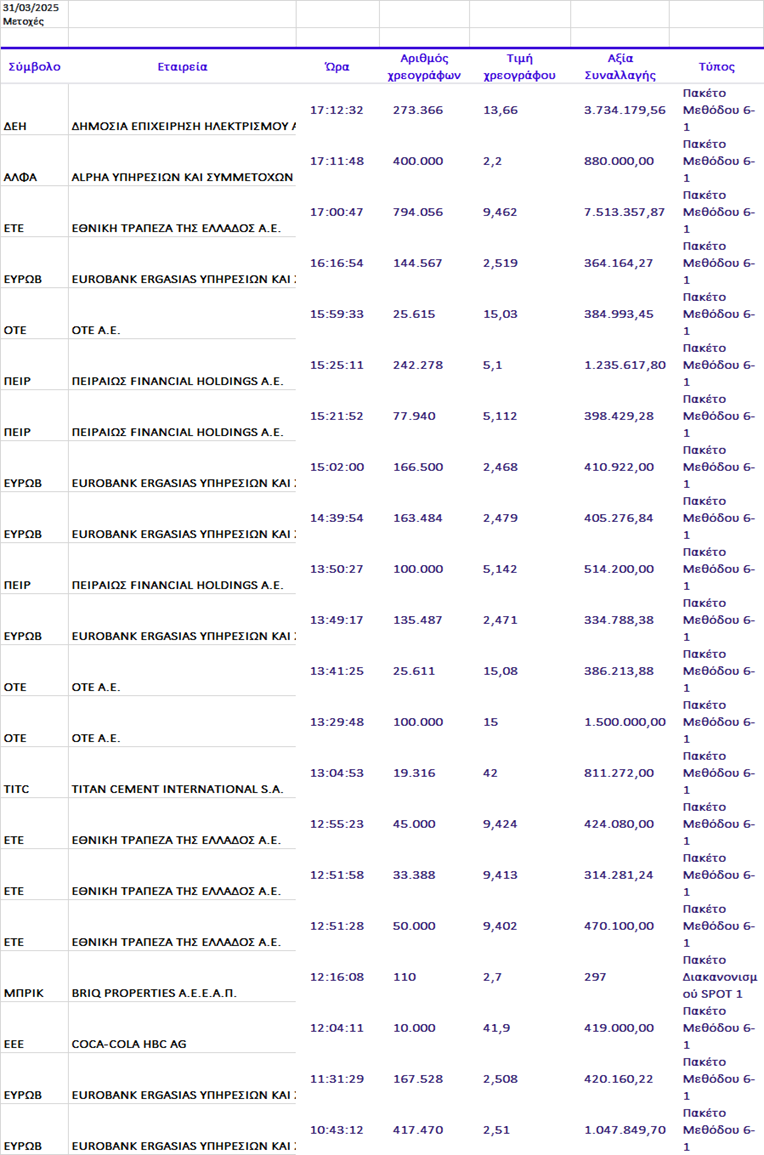Select the quantity cell 242.278

click(418, 365)
